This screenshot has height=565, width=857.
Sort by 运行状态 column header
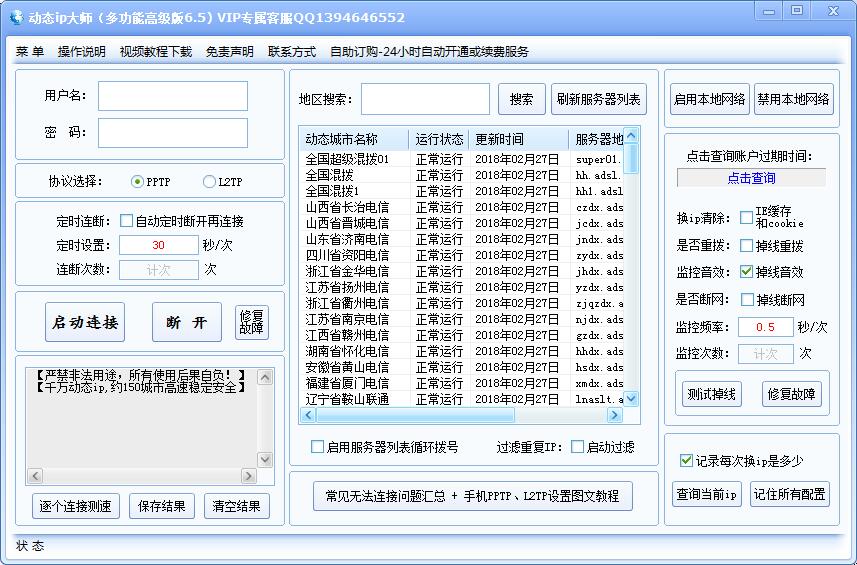coord(439,139)
